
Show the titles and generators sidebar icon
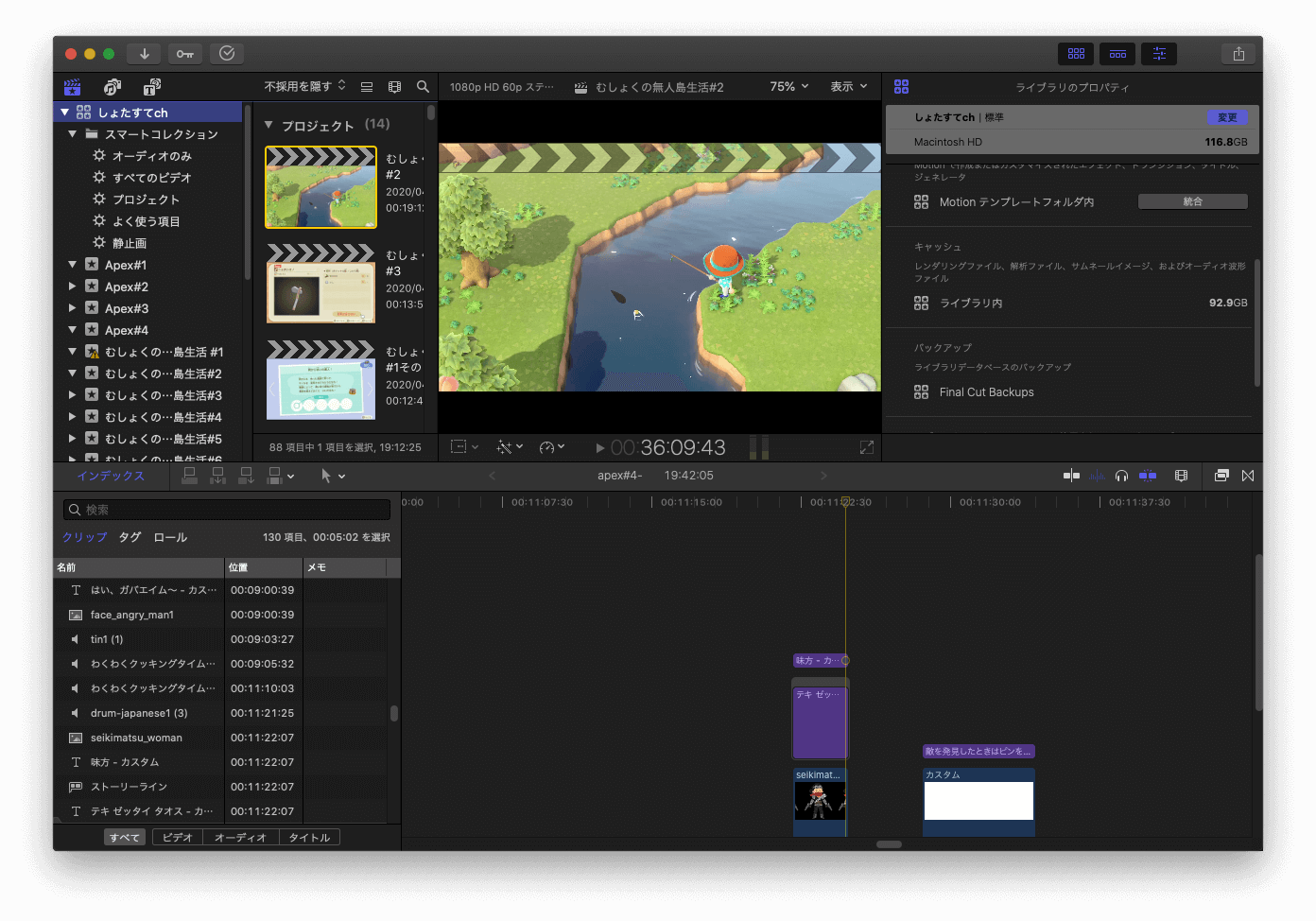point(151,87)
